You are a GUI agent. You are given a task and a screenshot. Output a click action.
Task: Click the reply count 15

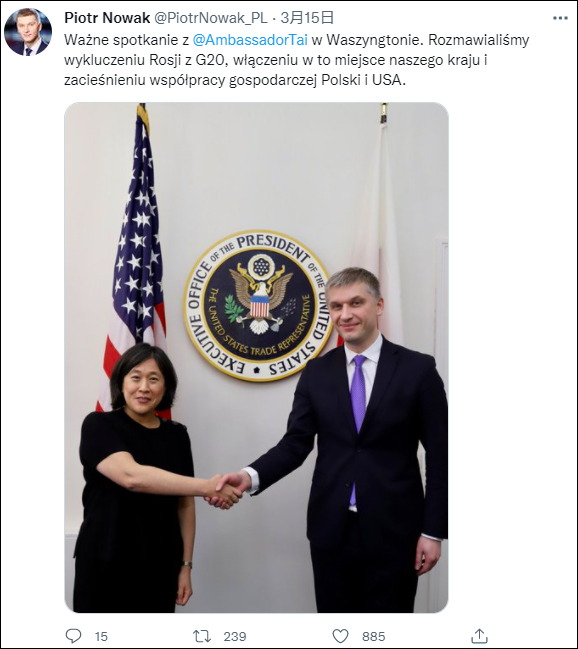point(101,636)
